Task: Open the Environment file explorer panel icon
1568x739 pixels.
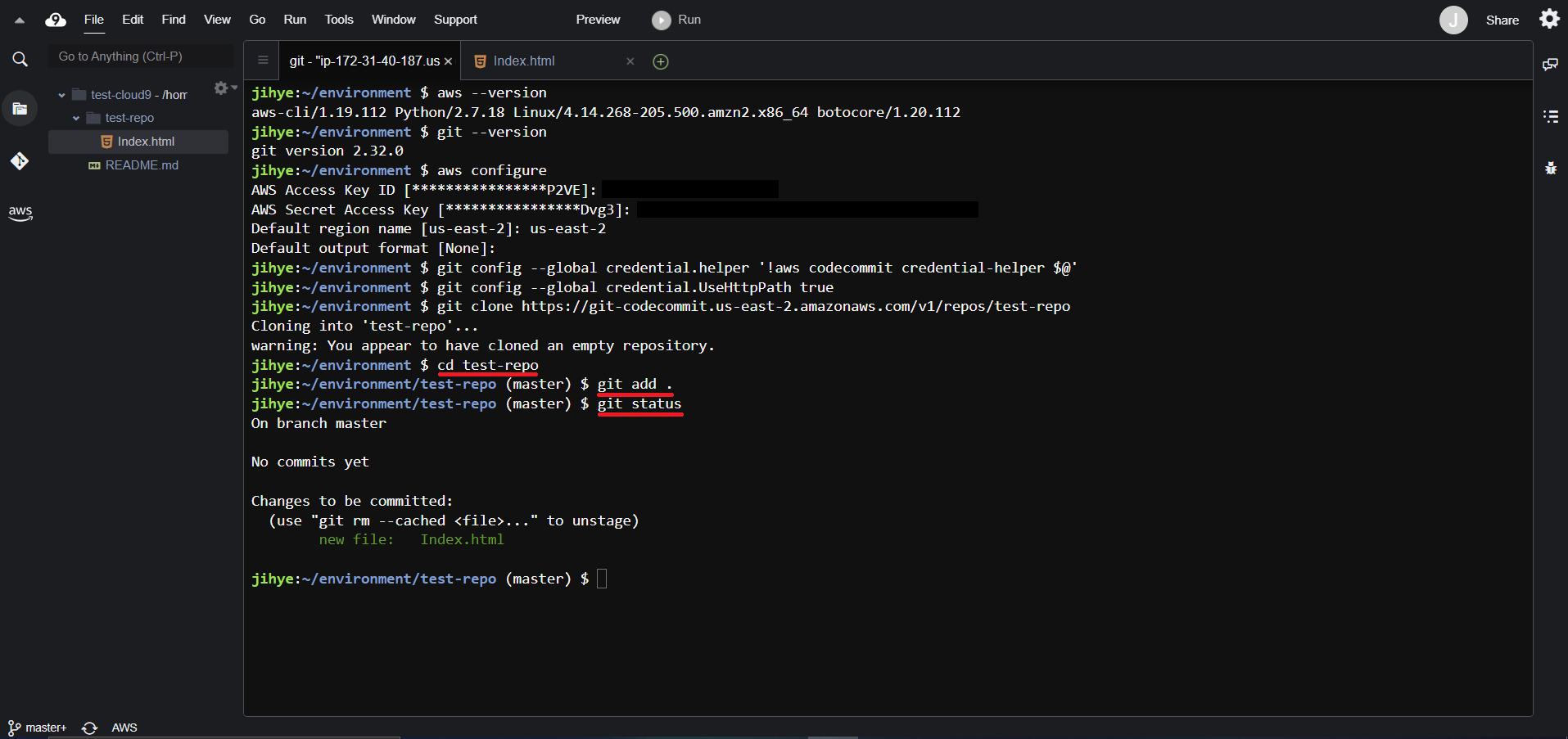Action: (20, 109)
